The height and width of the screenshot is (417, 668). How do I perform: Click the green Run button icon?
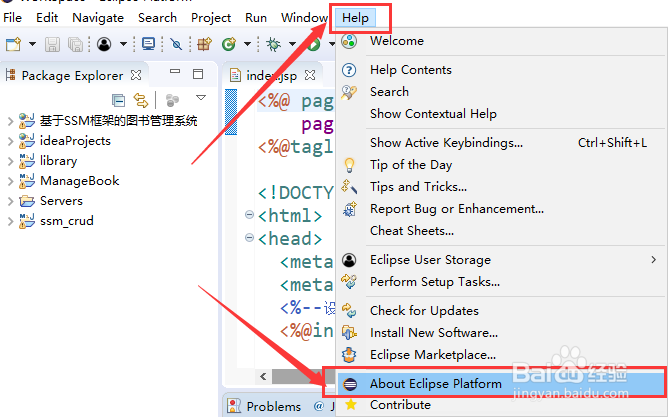click(x=314, y=44)
